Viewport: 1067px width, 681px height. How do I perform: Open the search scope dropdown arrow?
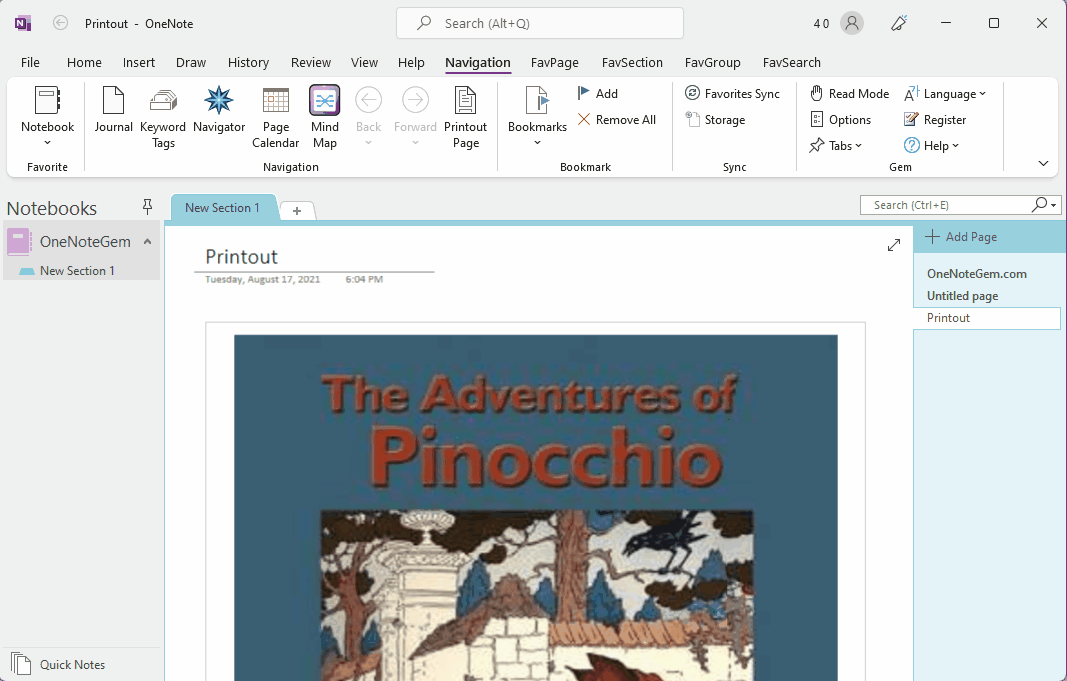(x=1053, y=205)
